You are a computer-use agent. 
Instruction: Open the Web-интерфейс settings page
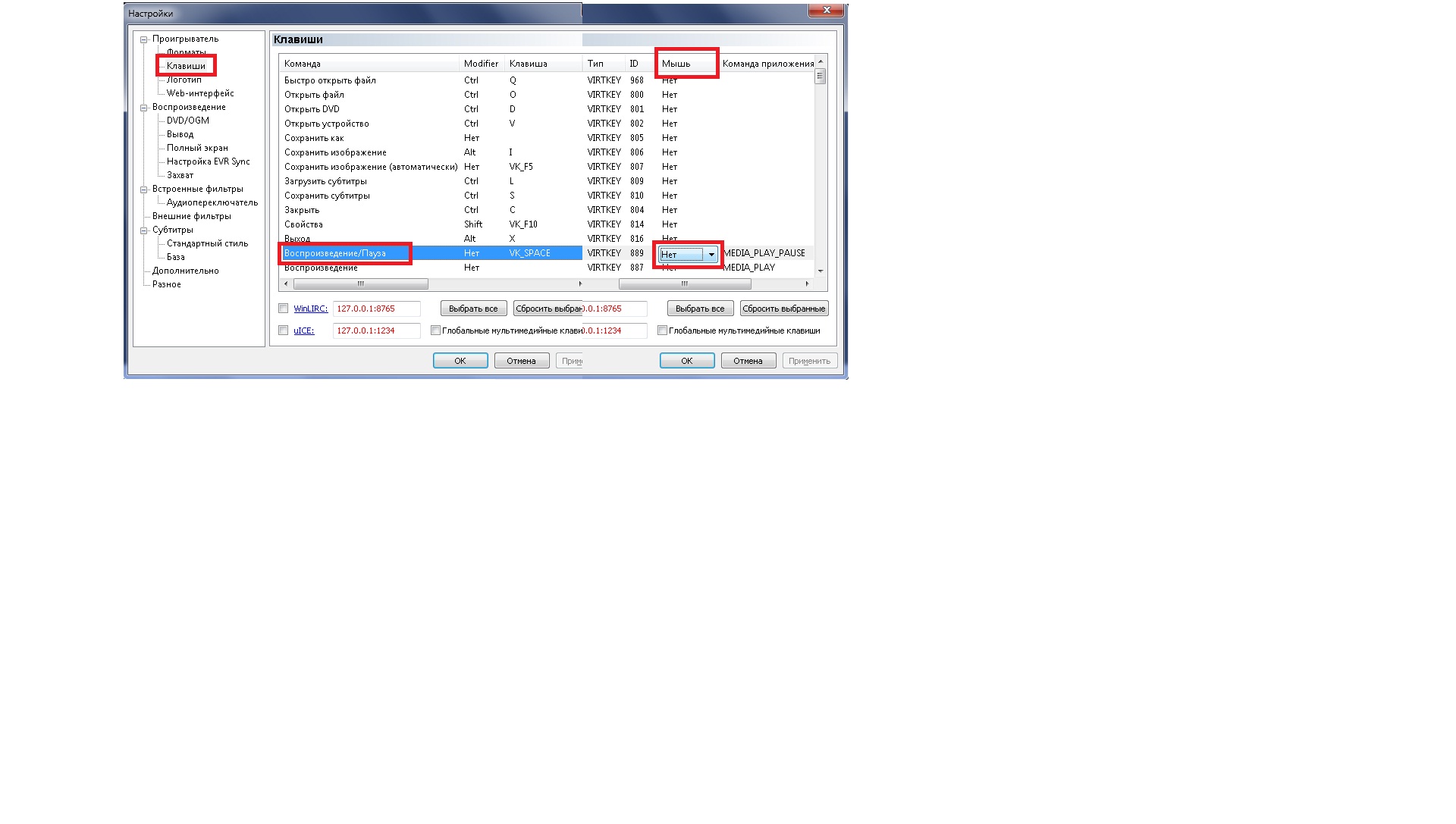coord(200,93)
